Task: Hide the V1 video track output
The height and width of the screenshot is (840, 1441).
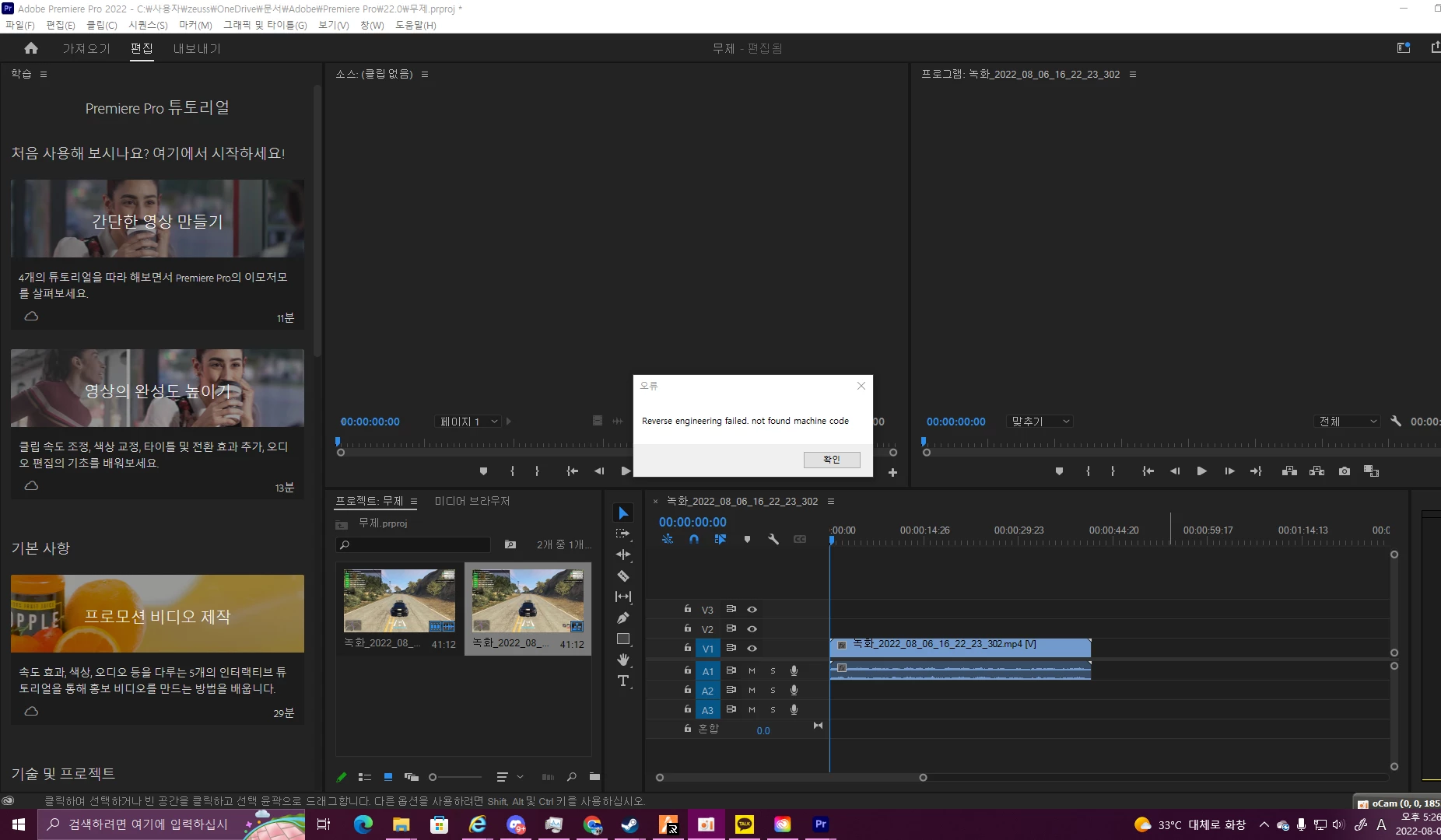Action: 752,649
